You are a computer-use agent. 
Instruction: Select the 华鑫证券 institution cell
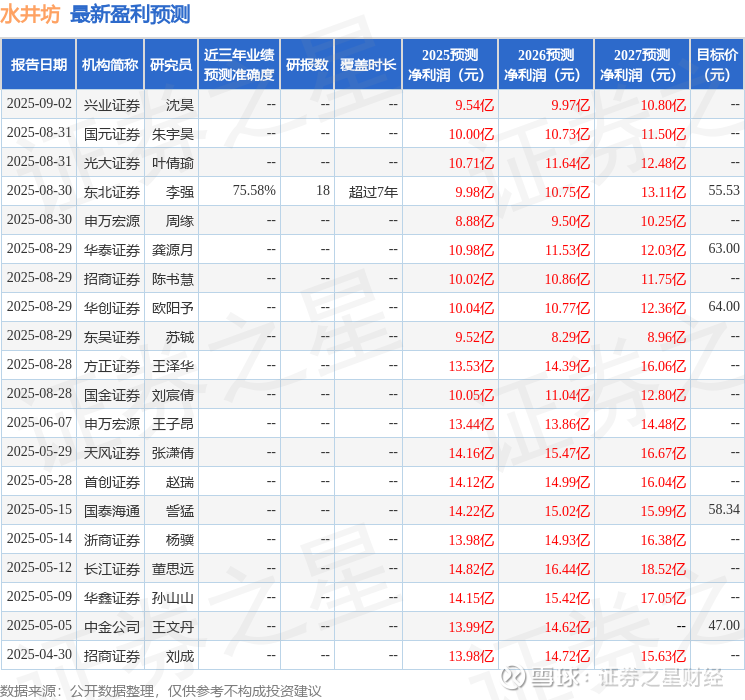click(x=112, y=598)
